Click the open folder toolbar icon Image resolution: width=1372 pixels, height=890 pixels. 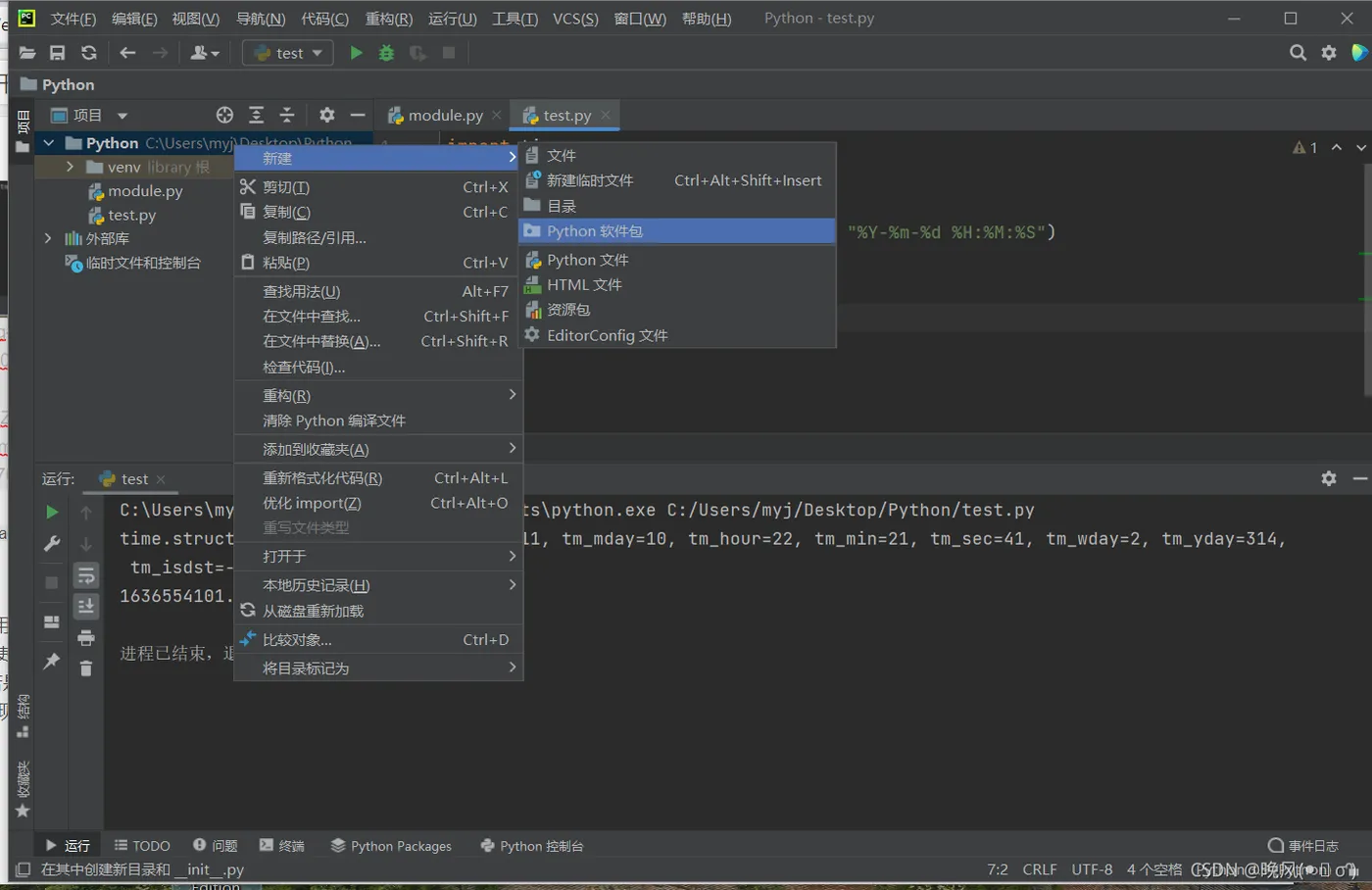tap(26, 53)
